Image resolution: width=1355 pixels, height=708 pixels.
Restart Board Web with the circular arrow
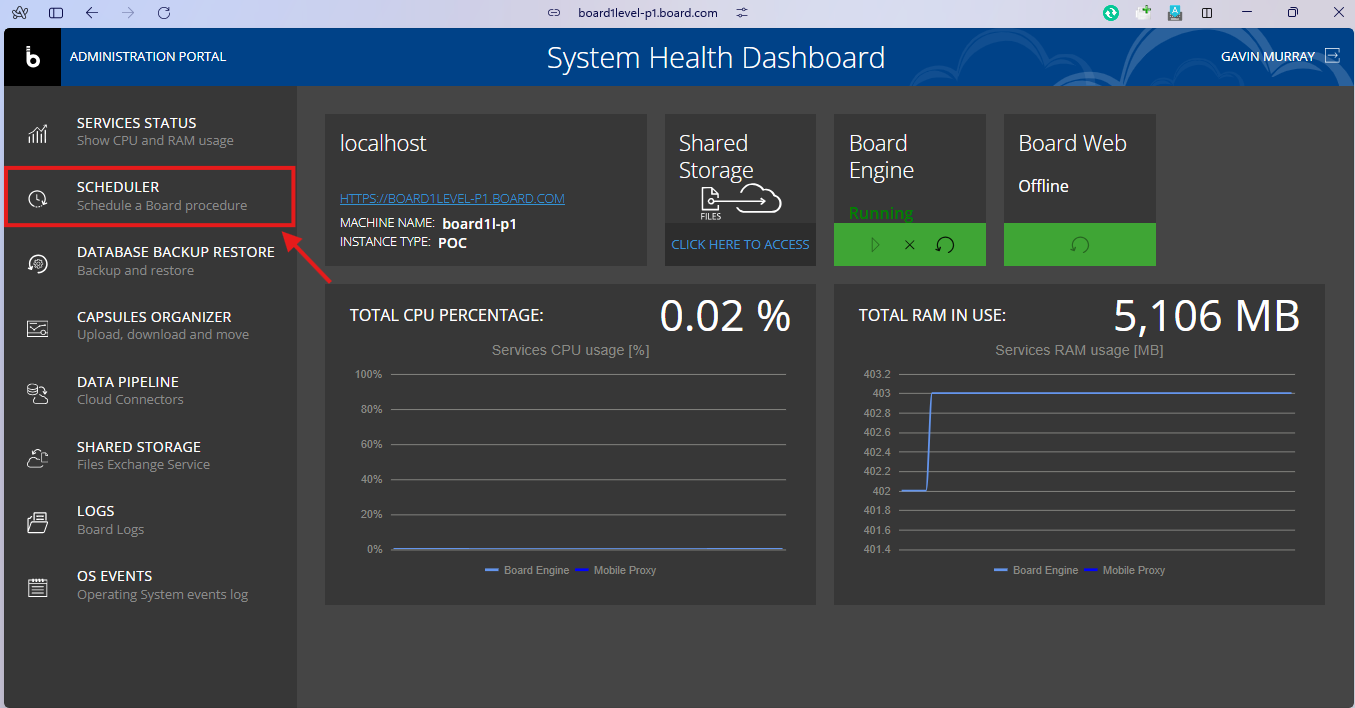click(x=1080, y=245)
